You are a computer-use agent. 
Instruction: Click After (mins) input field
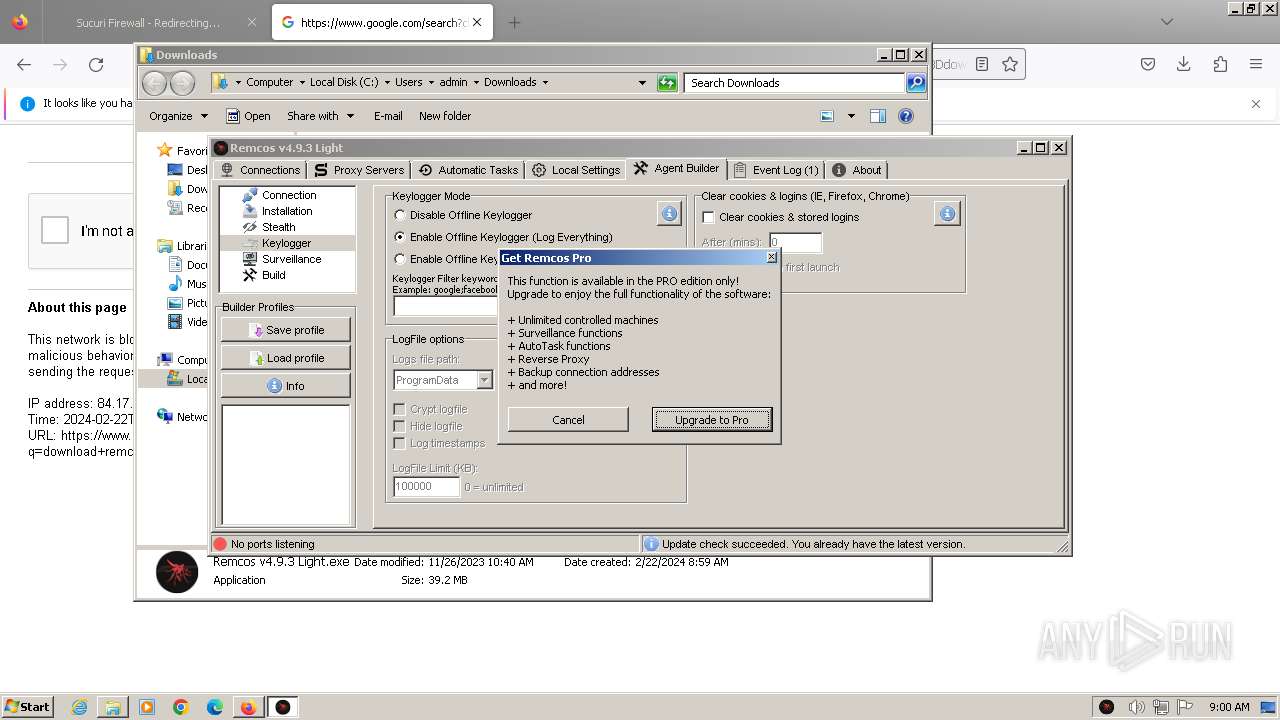(795, 243)
